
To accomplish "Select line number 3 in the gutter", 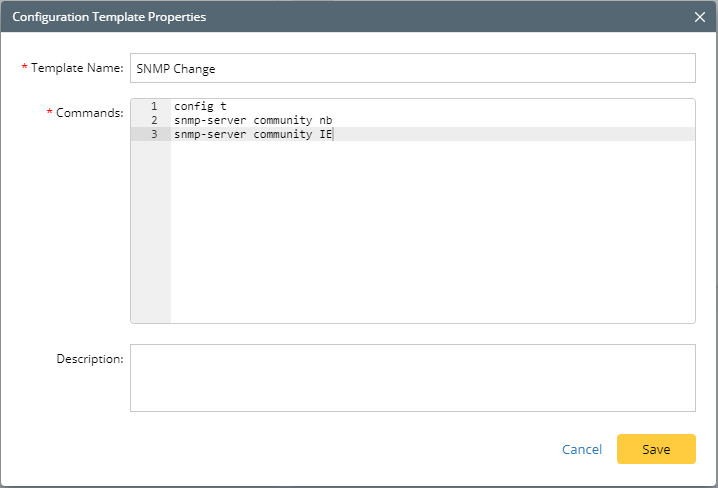I will tap(154, 134).
